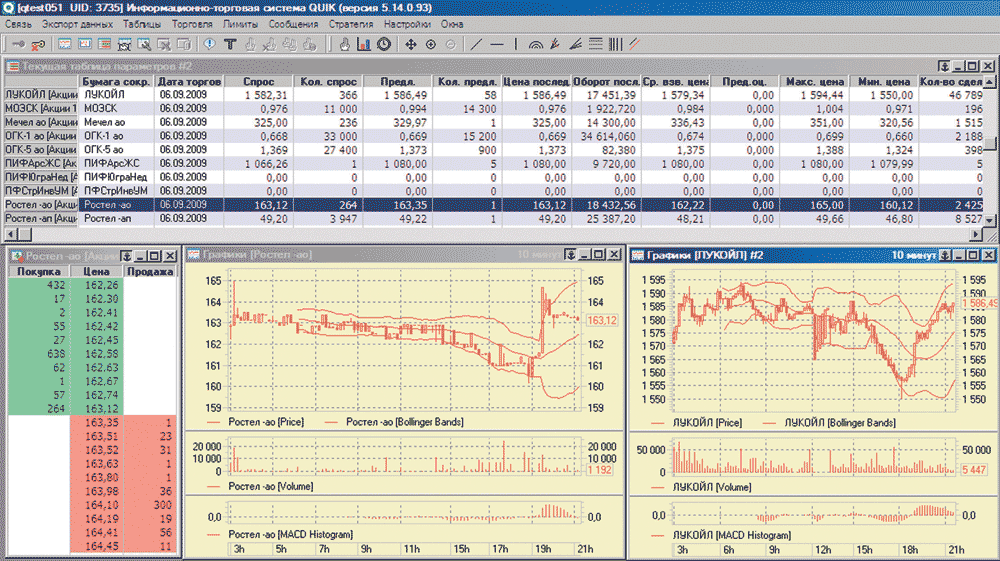Image resolution: width=1000 pixels, height=561 pixels.
Task: Select the ЛУКОЙЛ row in parameters table
Action: point(493,95)
